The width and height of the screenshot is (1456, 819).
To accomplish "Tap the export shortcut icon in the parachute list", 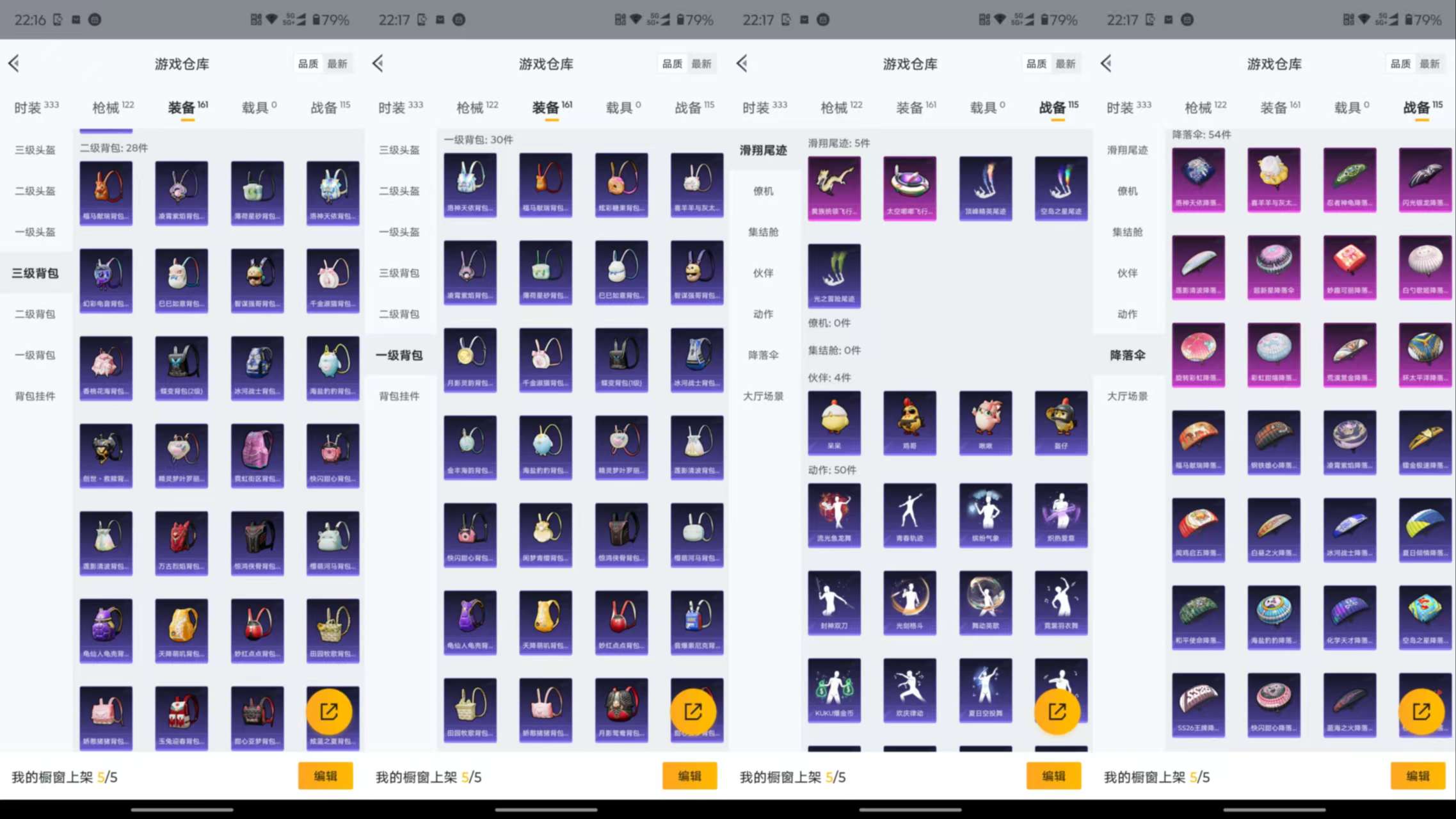I will coord(1423,711).
